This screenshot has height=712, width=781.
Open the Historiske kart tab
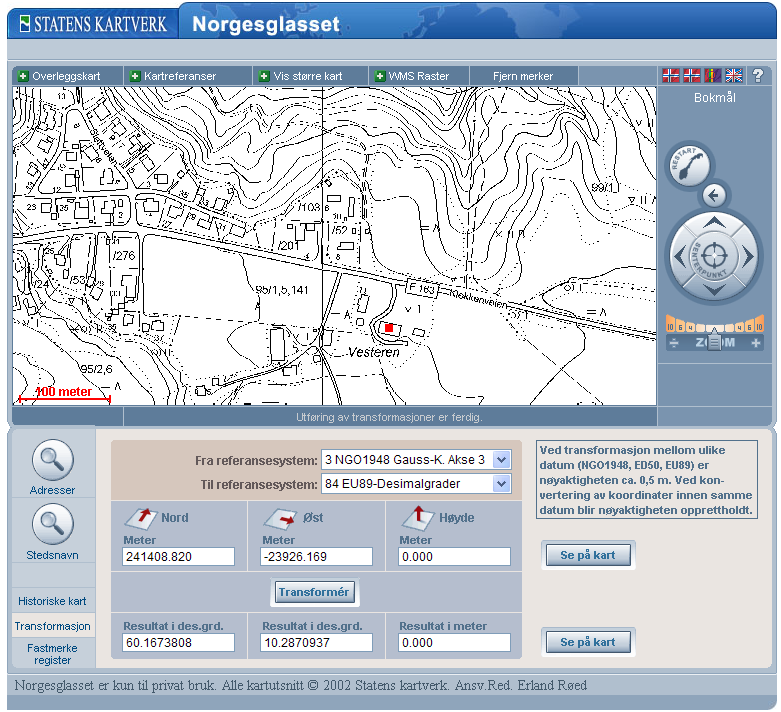[52, 601]
